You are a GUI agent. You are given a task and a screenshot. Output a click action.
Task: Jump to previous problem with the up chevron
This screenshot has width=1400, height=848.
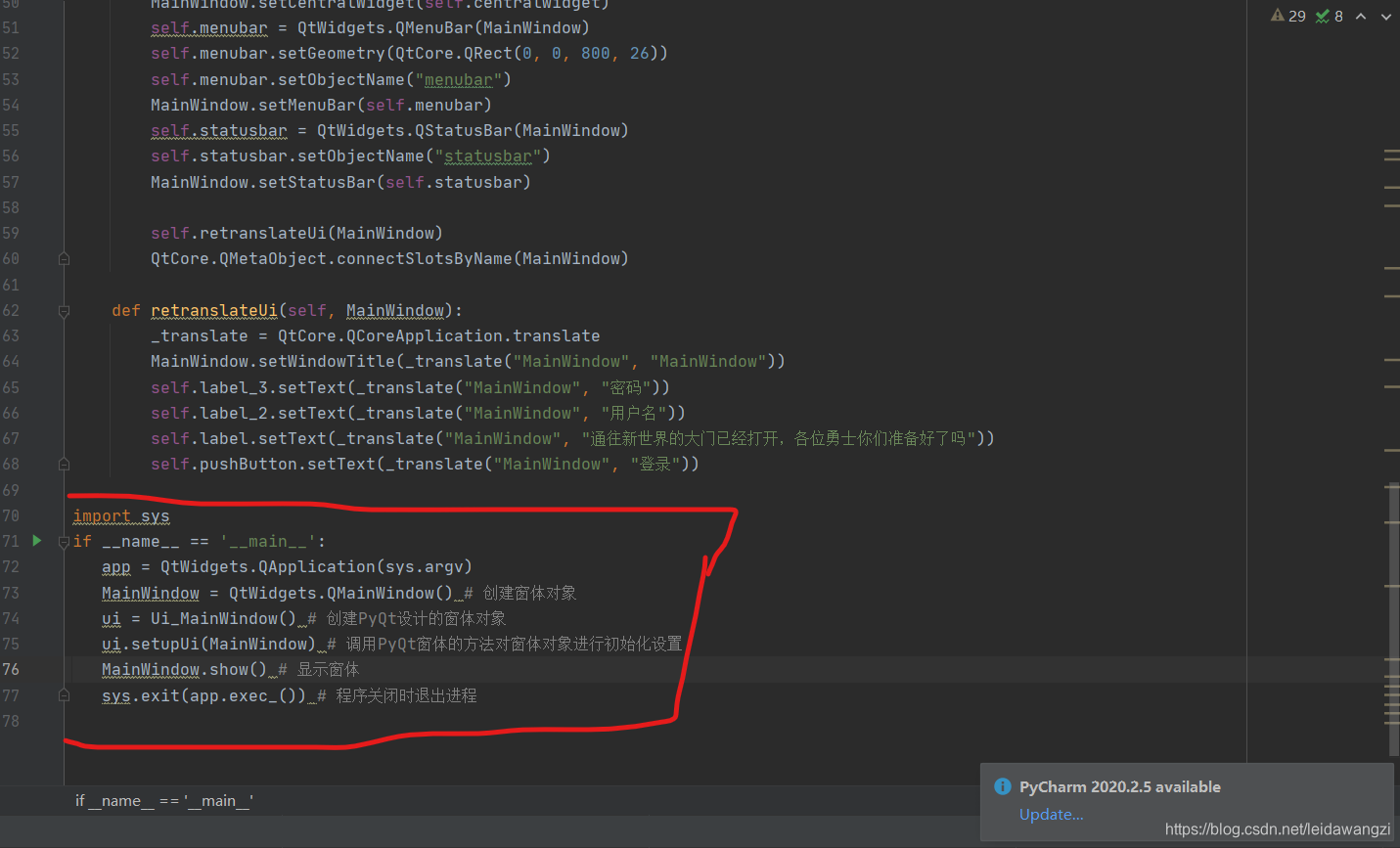1361,17
